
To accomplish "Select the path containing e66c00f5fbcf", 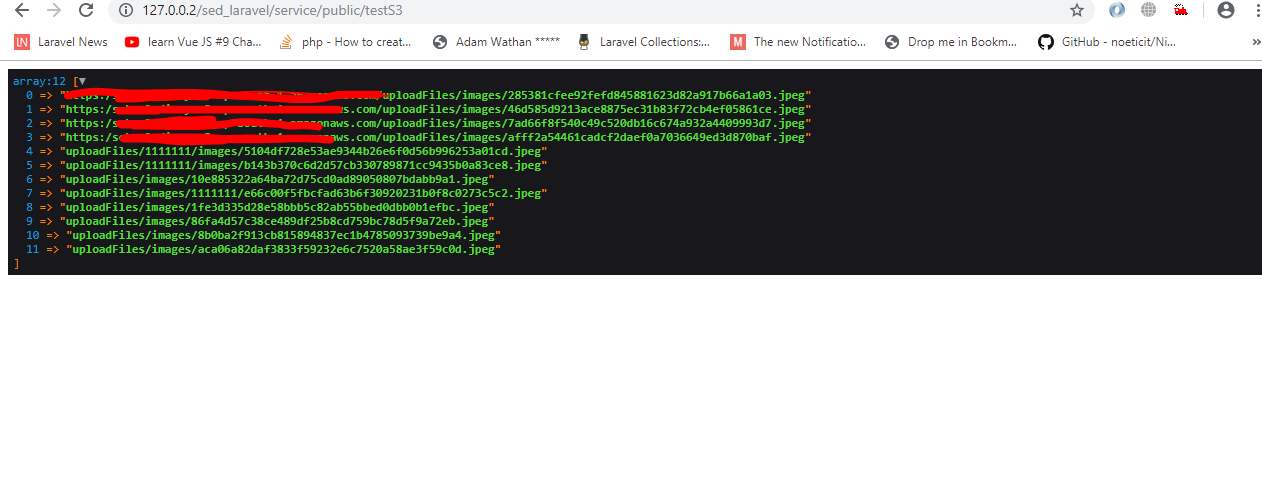I will 304,193.
